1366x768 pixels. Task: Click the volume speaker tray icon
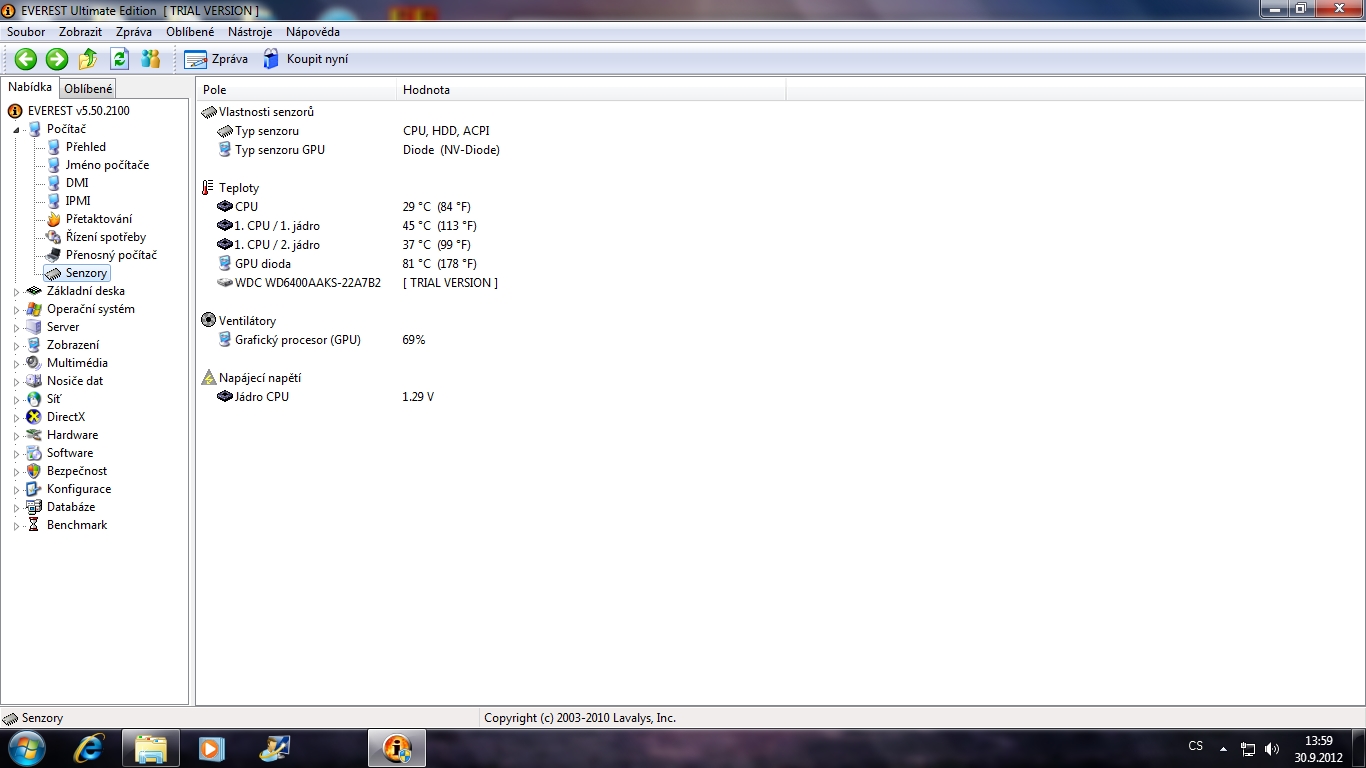[1272, 748]
